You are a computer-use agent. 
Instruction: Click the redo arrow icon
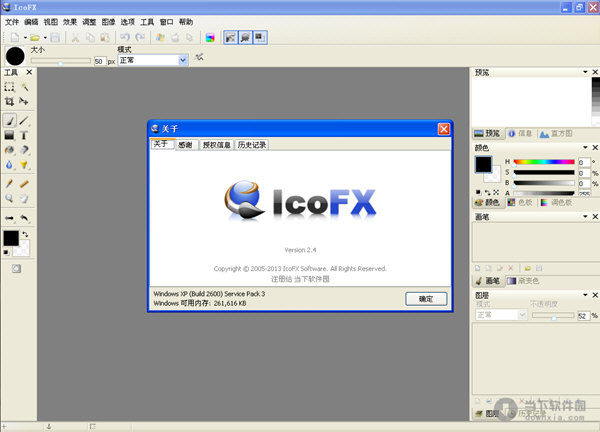point(140,37)
